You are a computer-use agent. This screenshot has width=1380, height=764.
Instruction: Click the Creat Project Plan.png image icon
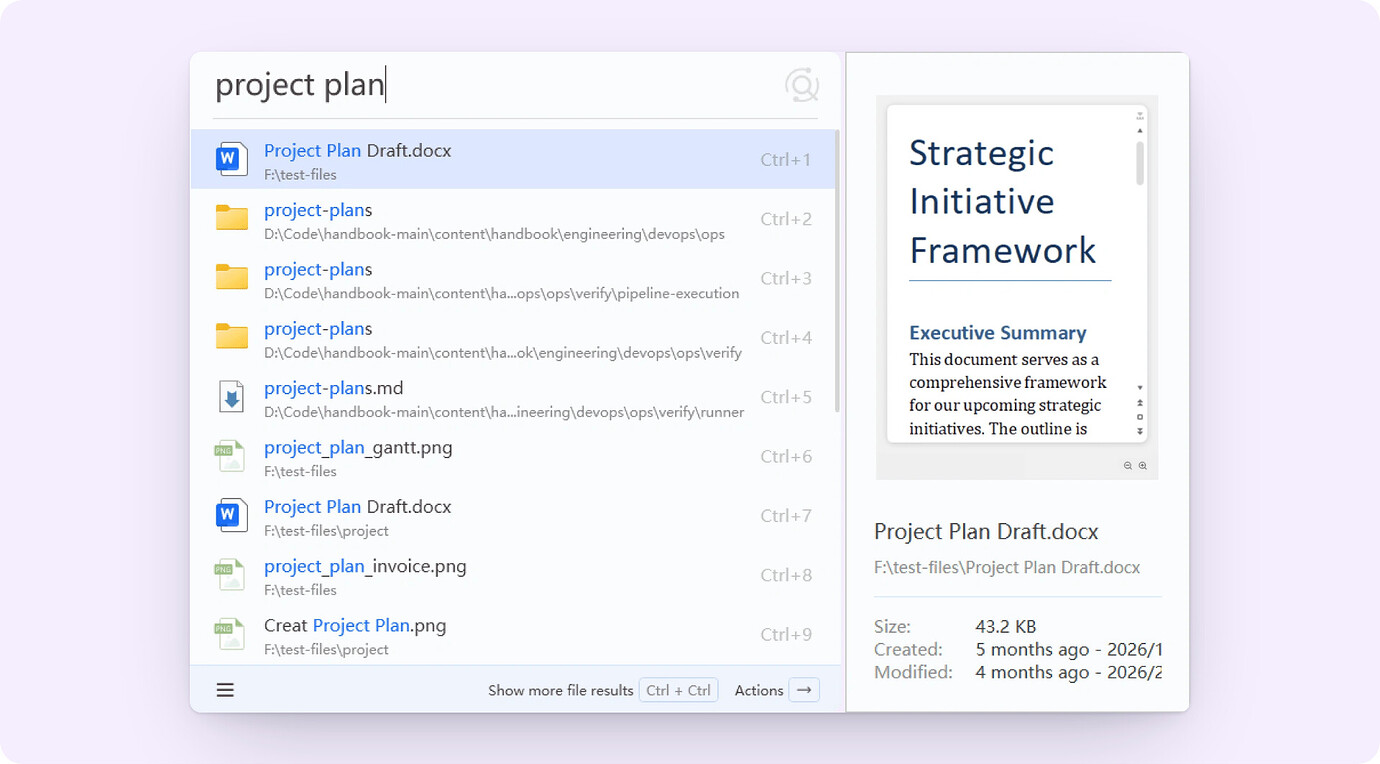230,634
